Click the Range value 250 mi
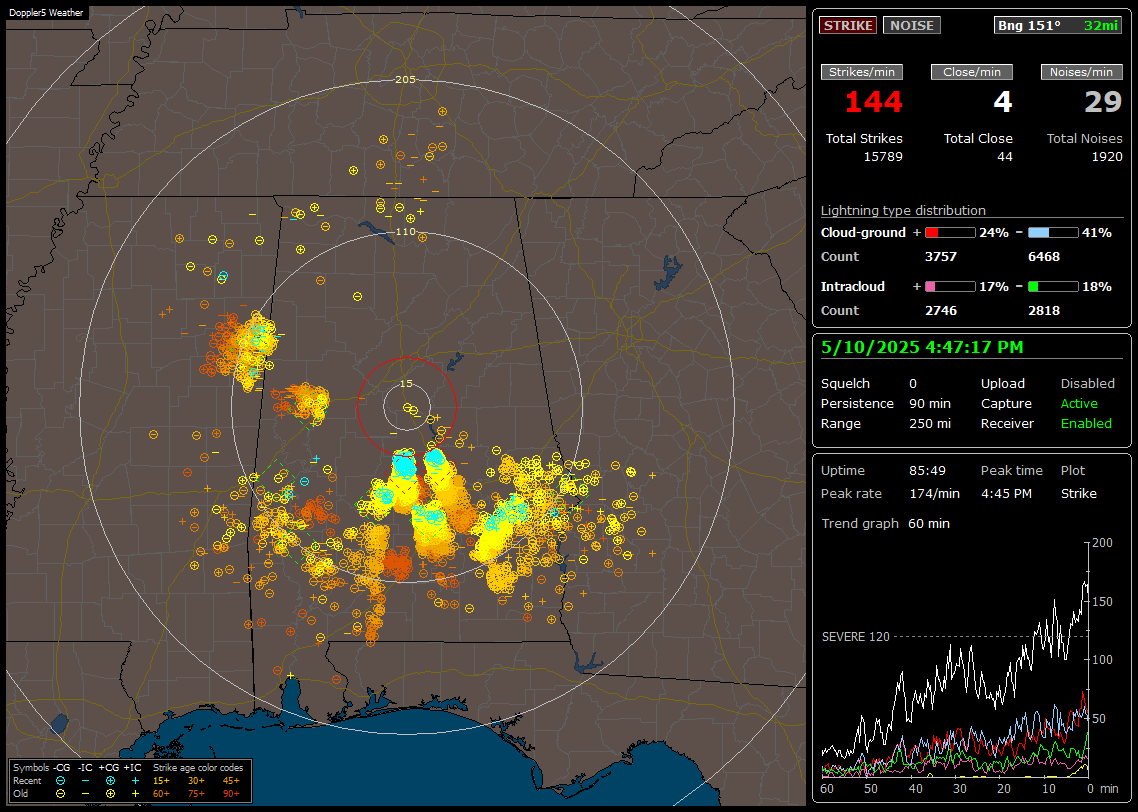 coord(930,424)
